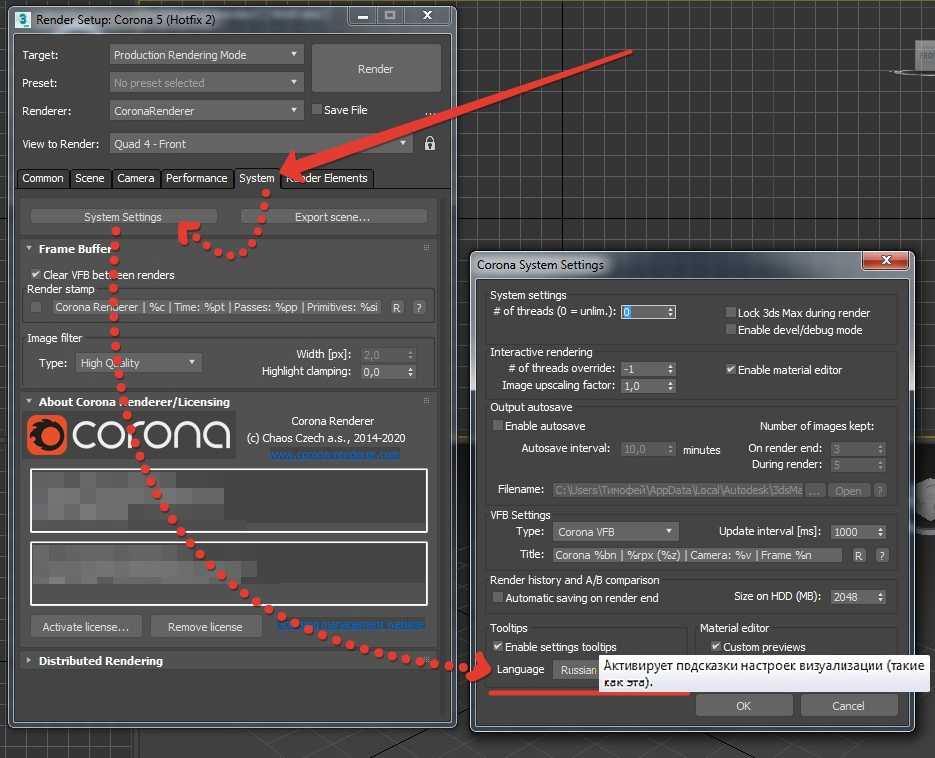Click Activate license... button

point(86,627)
